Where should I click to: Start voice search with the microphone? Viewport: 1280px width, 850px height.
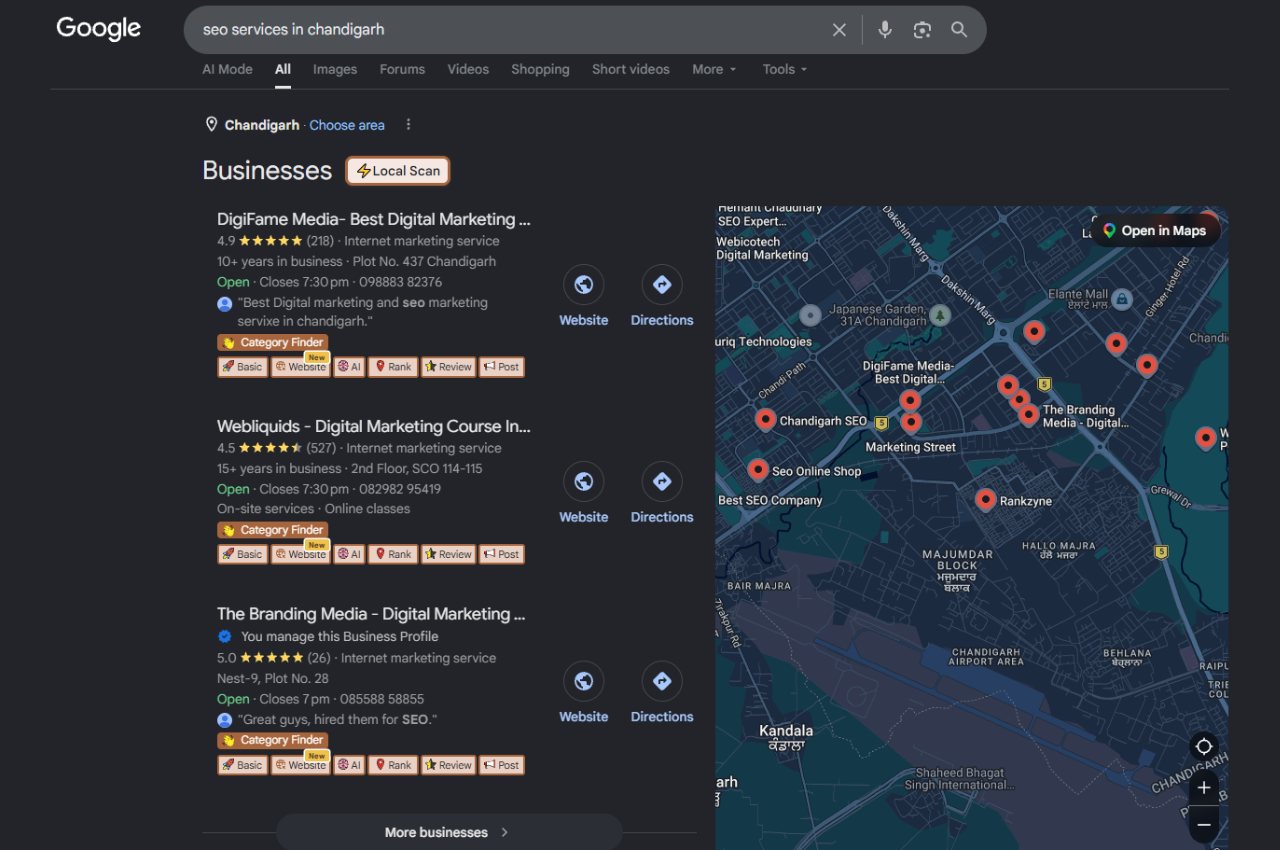[885, 30]
